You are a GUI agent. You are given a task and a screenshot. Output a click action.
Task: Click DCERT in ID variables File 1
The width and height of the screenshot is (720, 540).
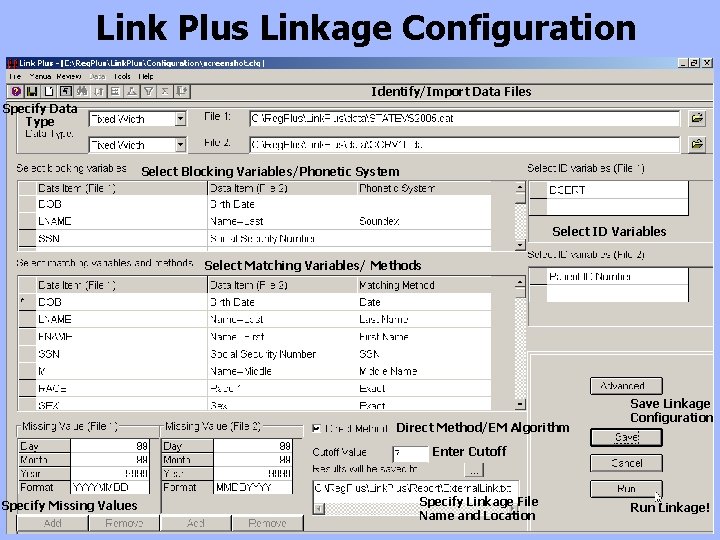[617, 190]
